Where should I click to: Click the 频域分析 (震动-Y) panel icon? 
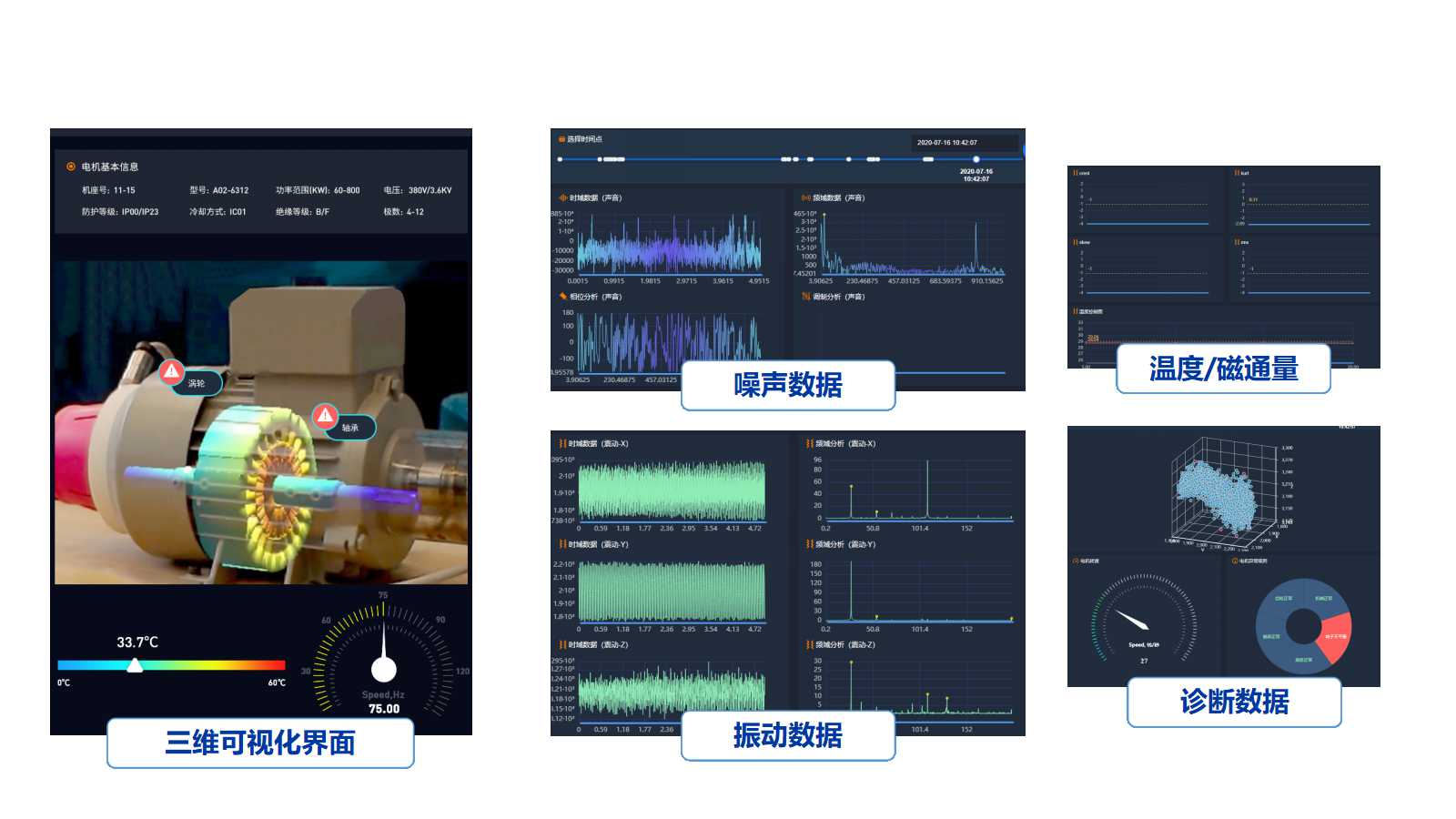[x=809, y=544]
